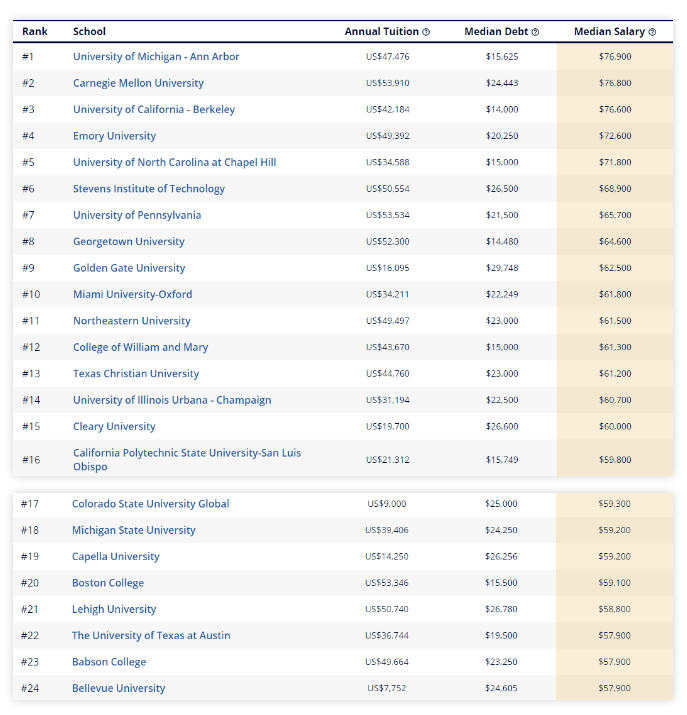The image size is (687, 715).
Task: Click tuition value US$7,752
Action: 387,689
